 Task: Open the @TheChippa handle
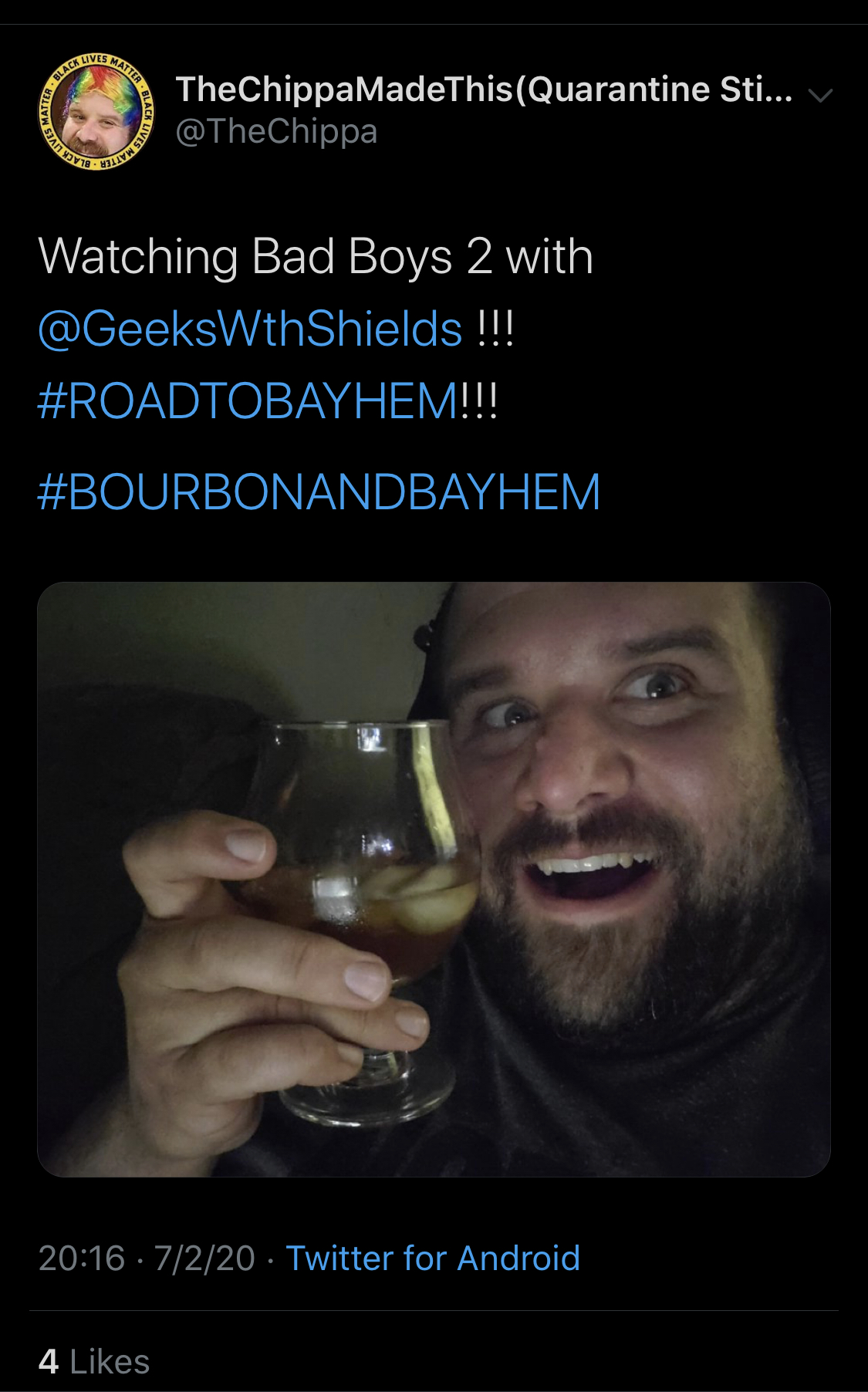[x=276, y=131]
